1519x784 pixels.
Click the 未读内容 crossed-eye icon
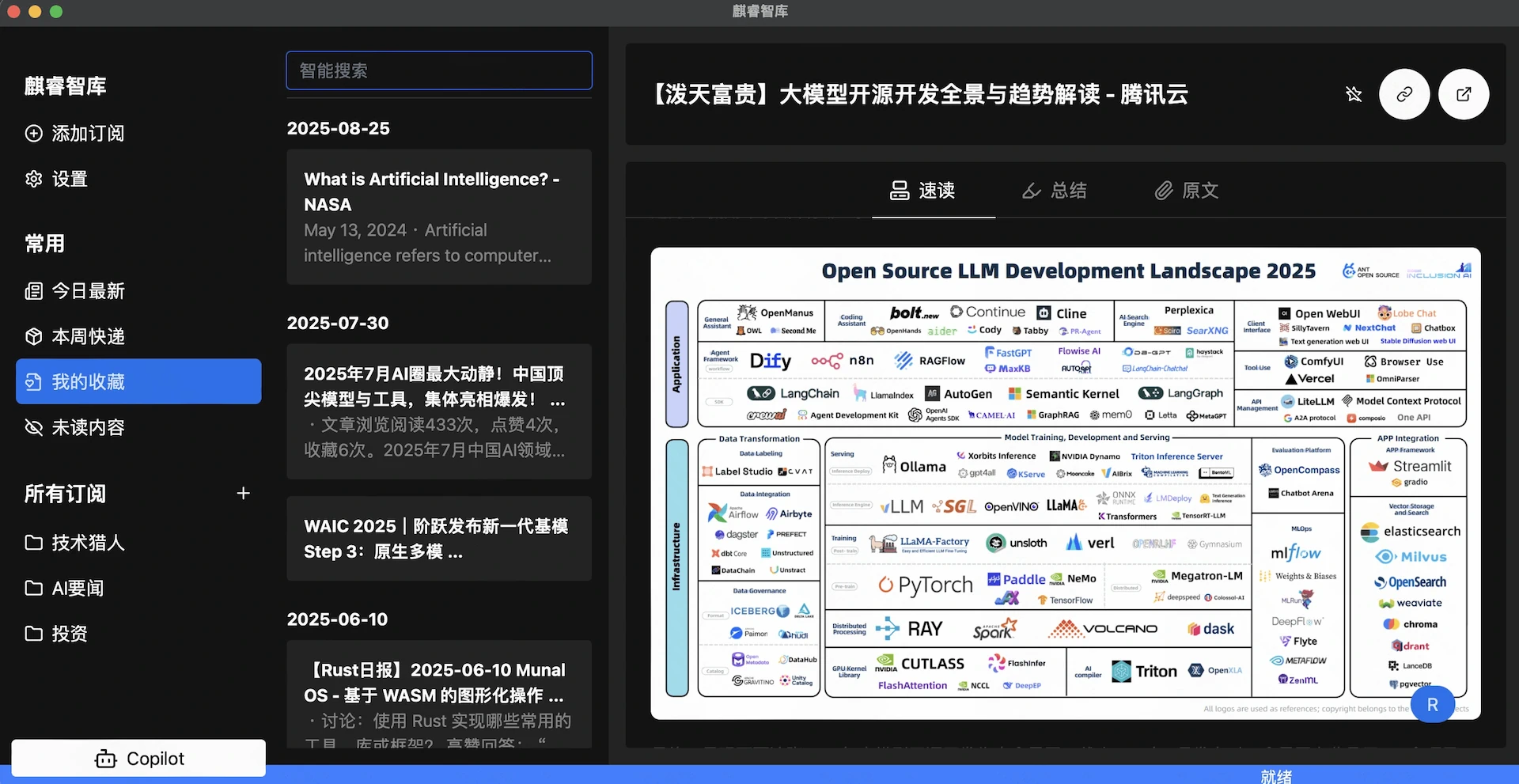[x=34, y=428]
